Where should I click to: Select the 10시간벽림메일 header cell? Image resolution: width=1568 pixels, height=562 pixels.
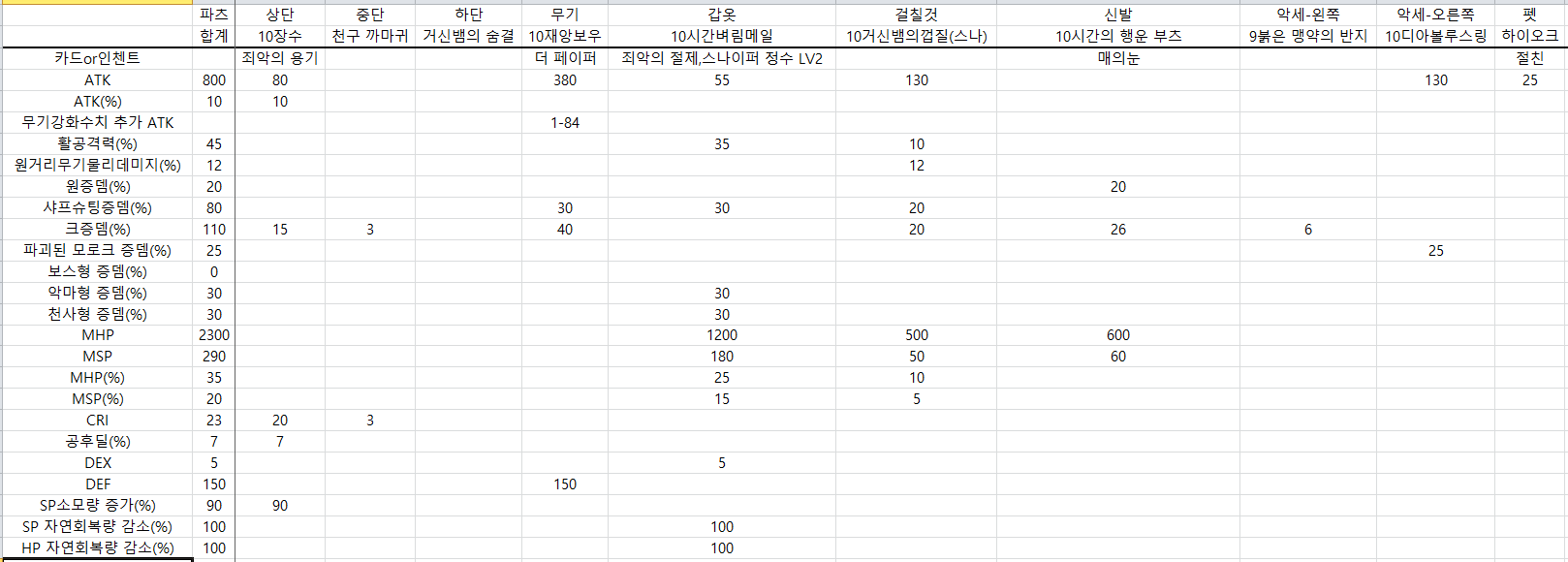721,37
